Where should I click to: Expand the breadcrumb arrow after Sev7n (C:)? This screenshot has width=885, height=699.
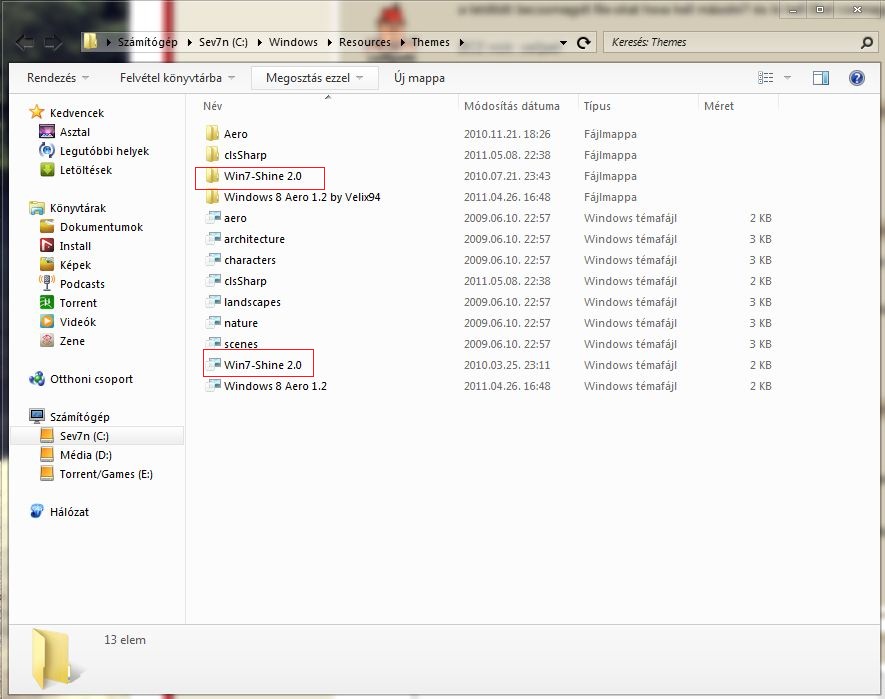coord(259,42)
